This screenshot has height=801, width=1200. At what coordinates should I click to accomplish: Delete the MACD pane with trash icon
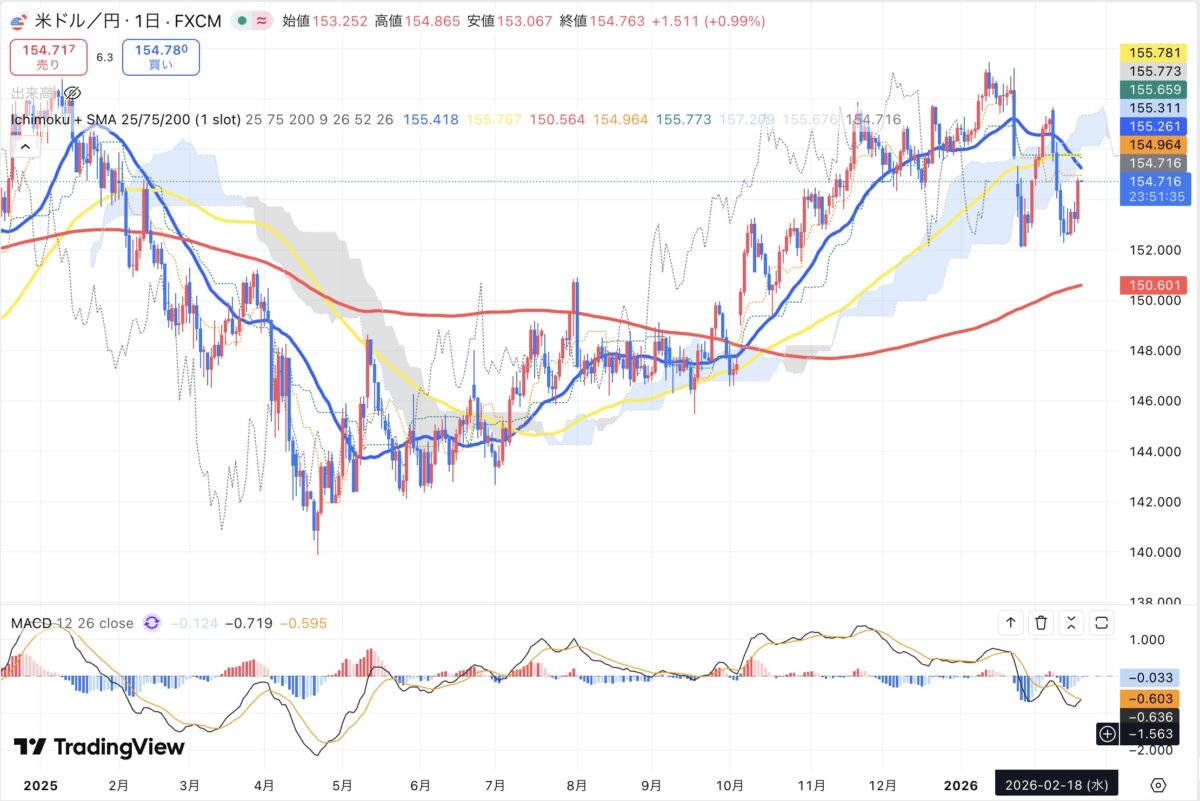coord(1041,623)
